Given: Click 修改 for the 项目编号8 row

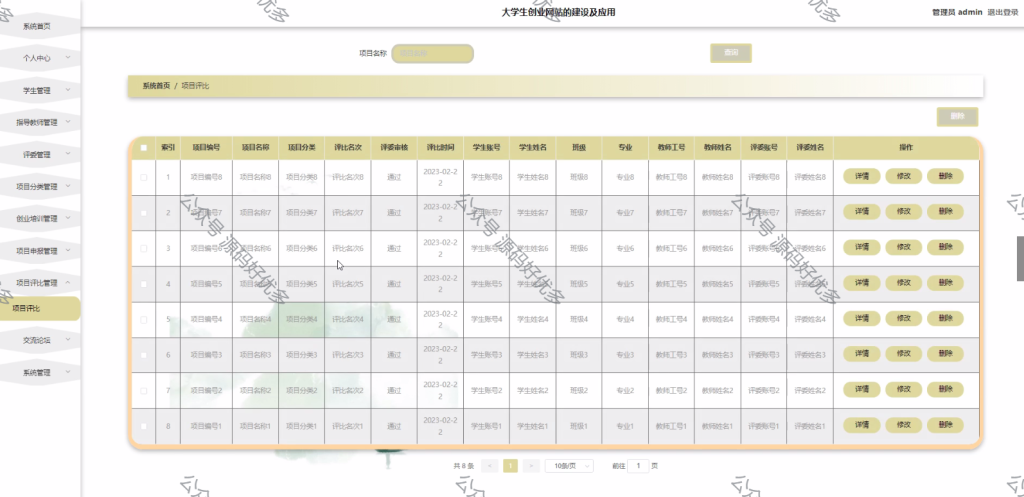Looking at the screenshot, I should click(x=904, y=176).
